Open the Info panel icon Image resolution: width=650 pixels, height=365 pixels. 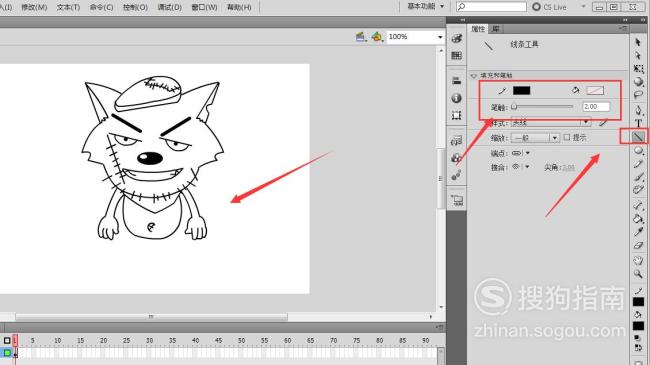pyautogui.click(x=456, y=98)
